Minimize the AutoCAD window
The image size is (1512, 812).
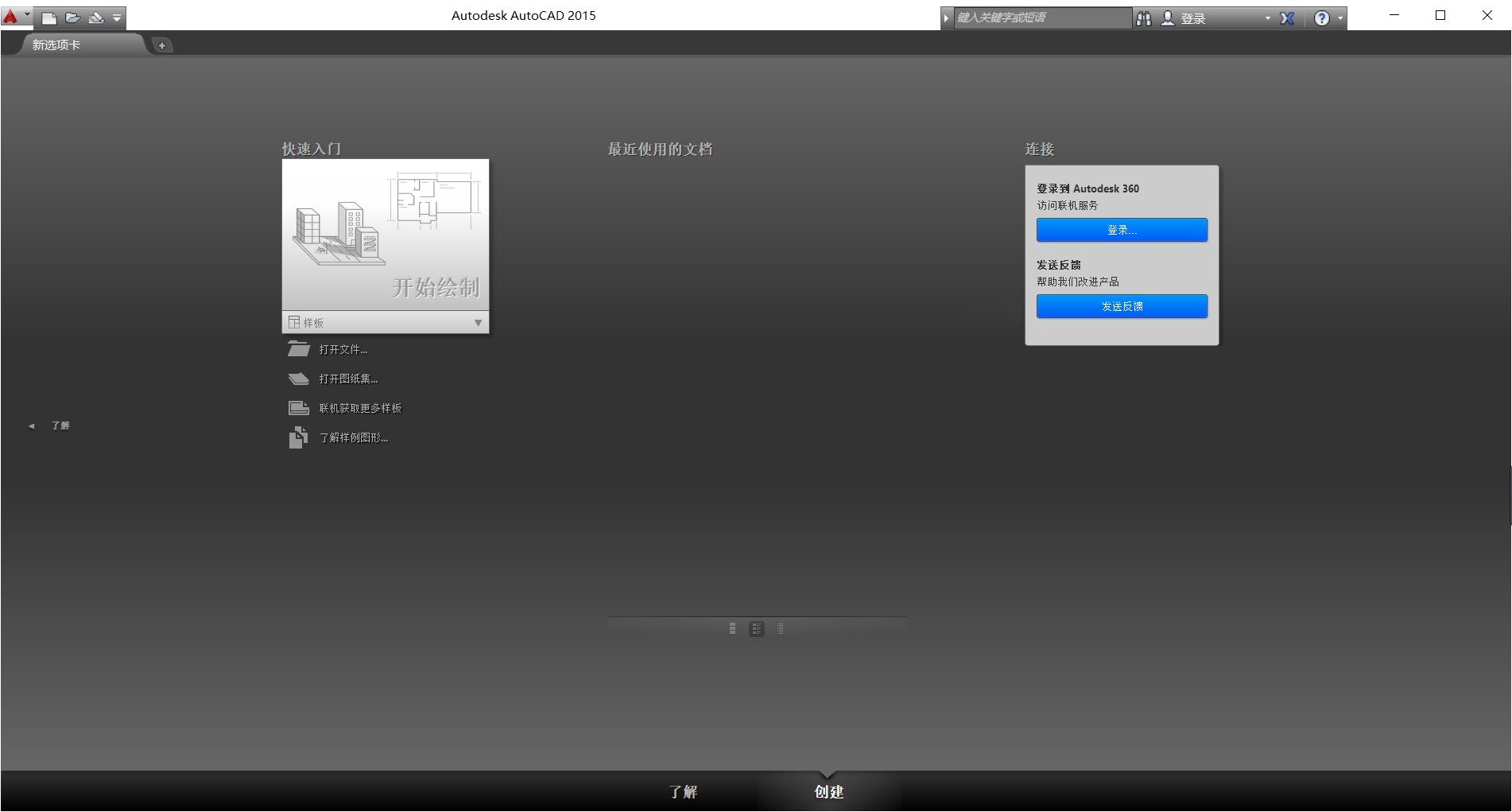[x=1394, y=15]
